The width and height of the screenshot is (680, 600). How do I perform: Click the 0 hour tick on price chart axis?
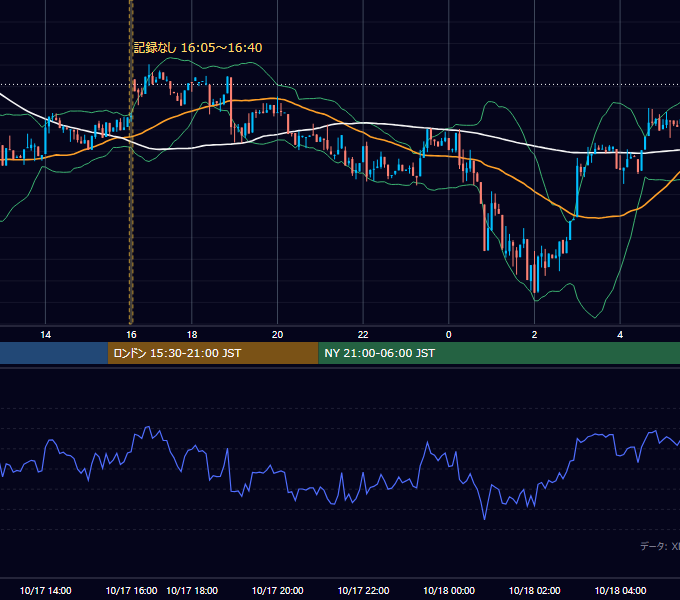pos(449,335)
